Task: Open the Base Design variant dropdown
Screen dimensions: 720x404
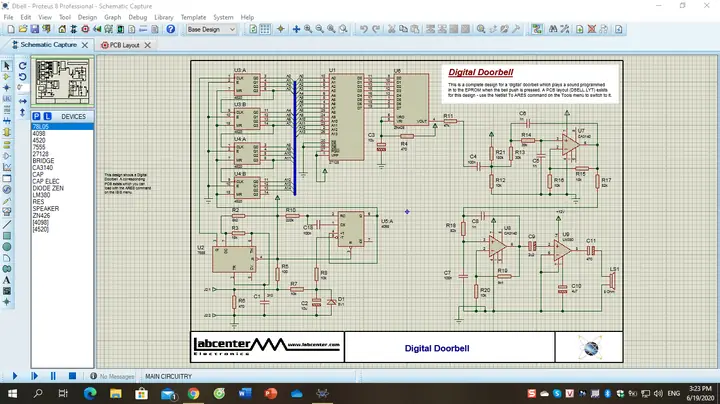Action: (x=211, y=29)
